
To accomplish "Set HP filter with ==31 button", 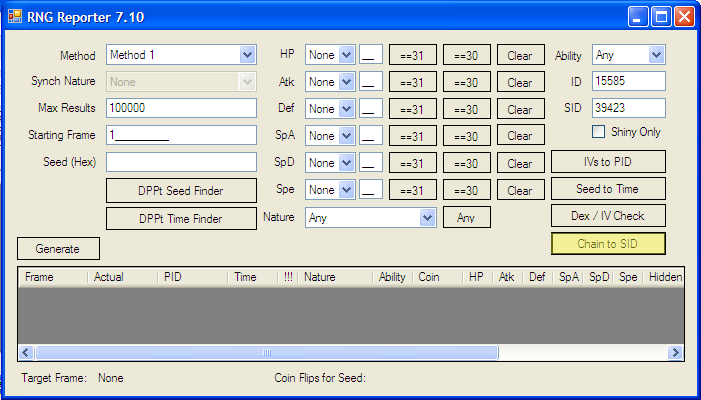I will (412, 56).
